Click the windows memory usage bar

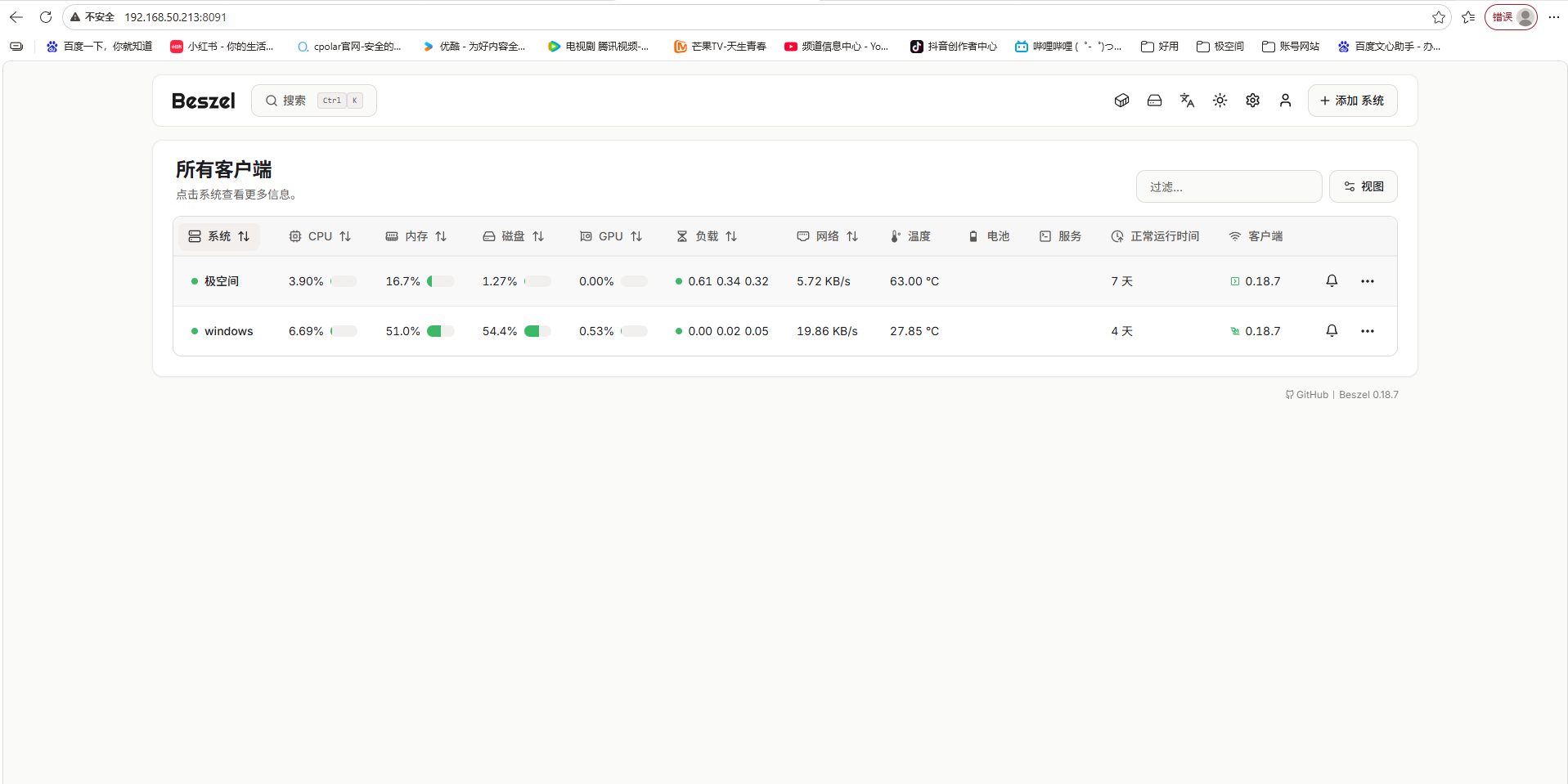tap(440, 331)
